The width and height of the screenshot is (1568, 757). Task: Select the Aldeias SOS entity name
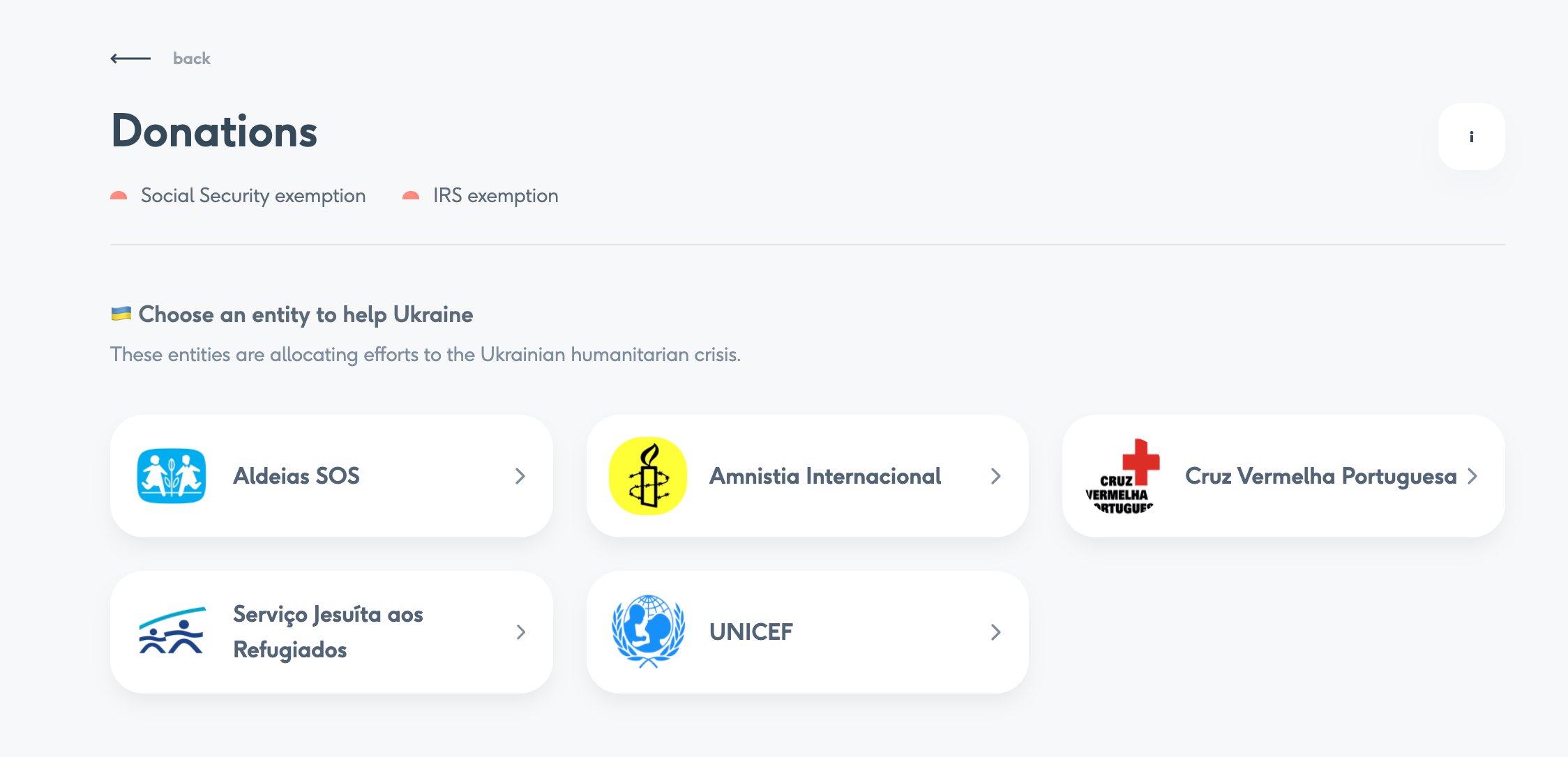coord(296,476)
